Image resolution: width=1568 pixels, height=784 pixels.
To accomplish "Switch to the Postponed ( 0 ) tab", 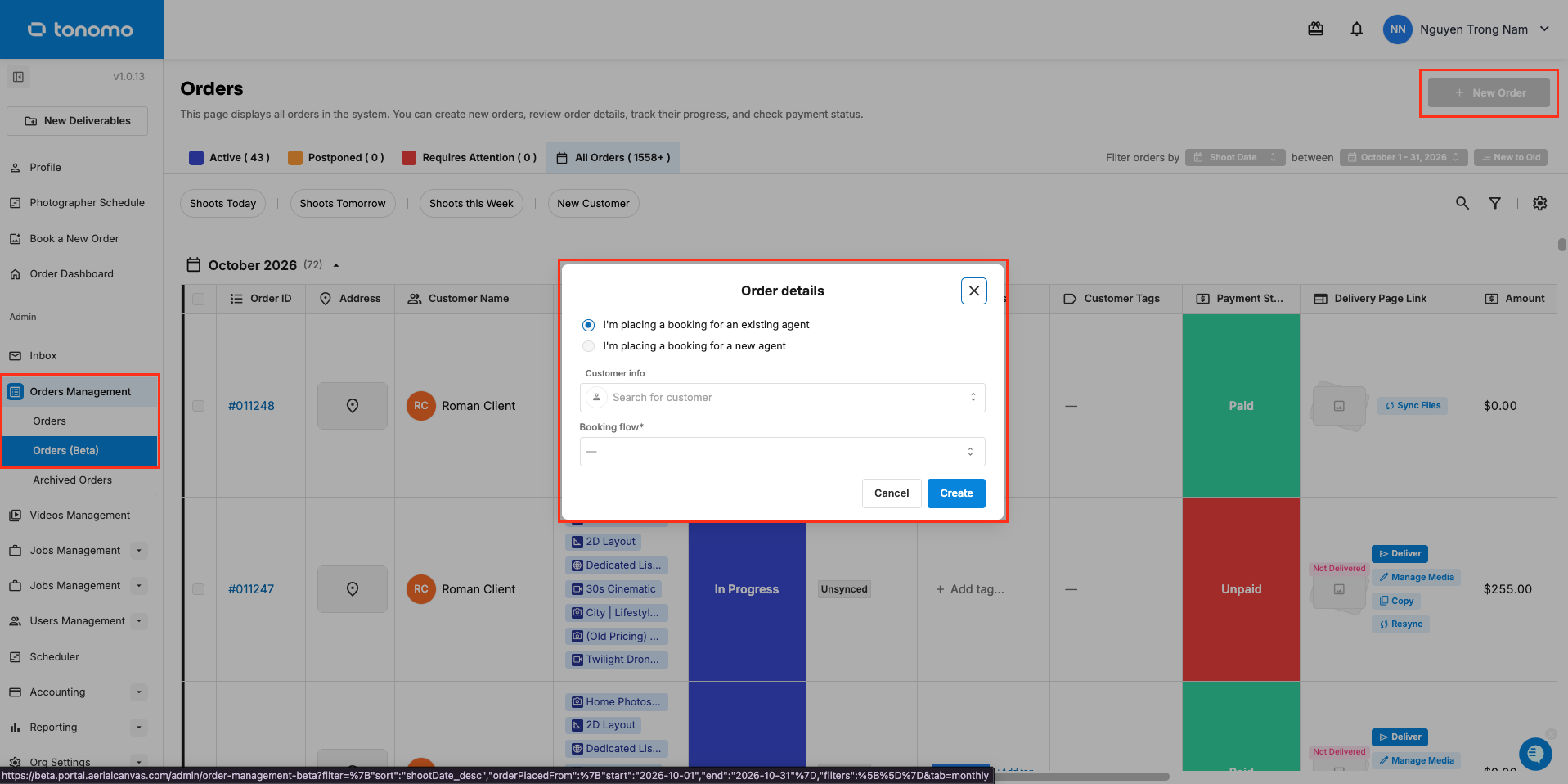I will coord(336,157).
